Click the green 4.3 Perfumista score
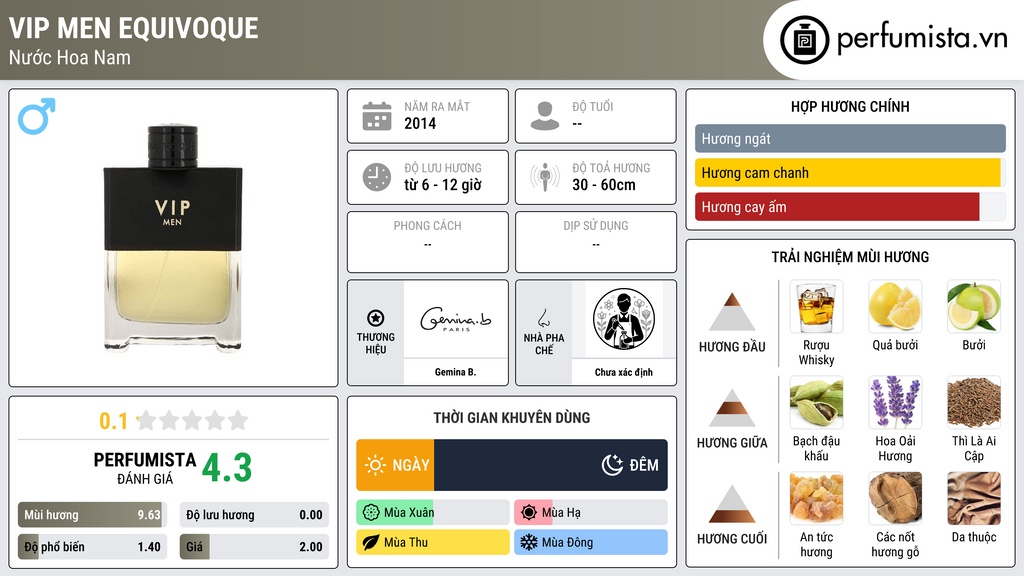 tap(227, 468)
